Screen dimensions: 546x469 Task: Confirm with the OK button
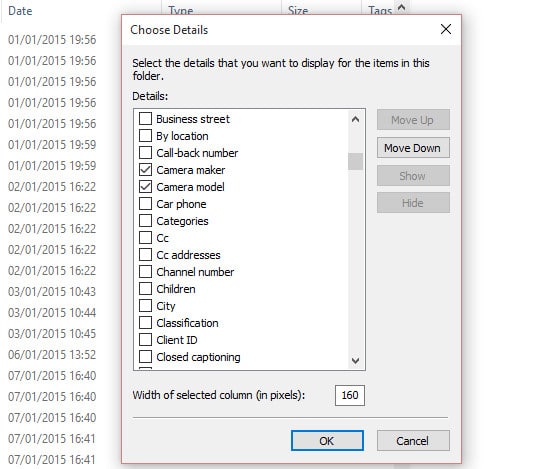tap(327, 441)
